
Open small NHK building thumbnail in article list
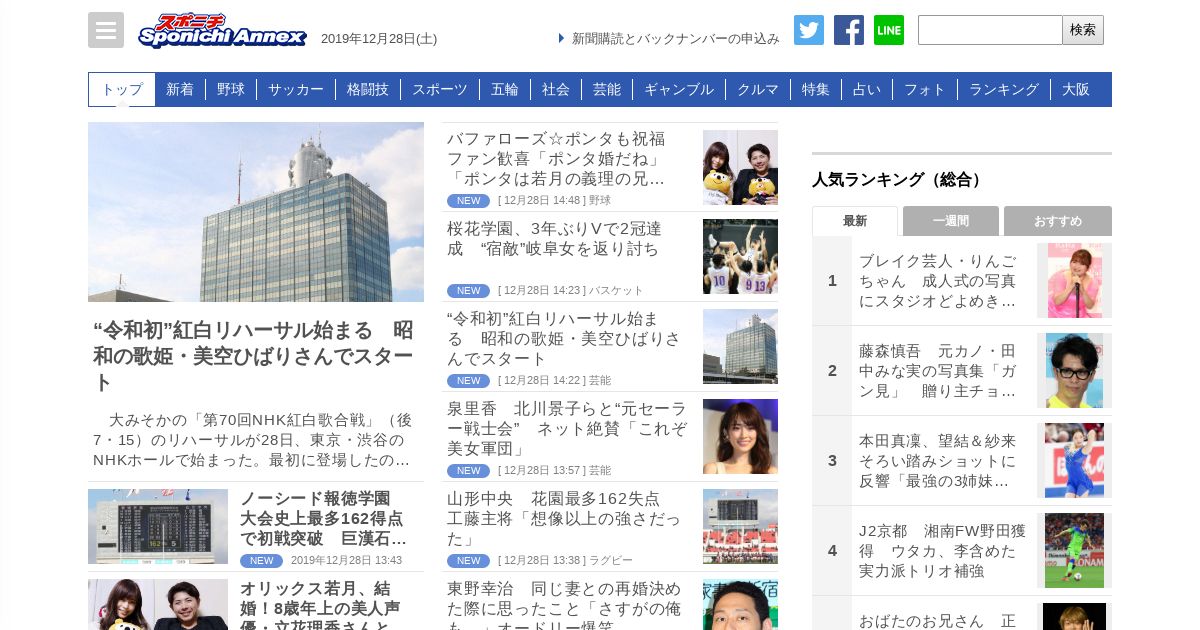click(x=740, y=347)
